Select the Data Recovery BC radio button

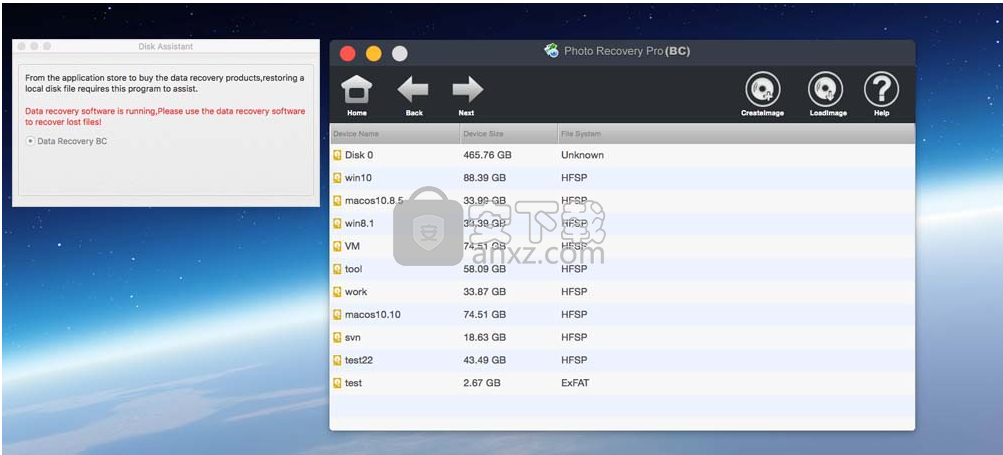tap(30, 141)
